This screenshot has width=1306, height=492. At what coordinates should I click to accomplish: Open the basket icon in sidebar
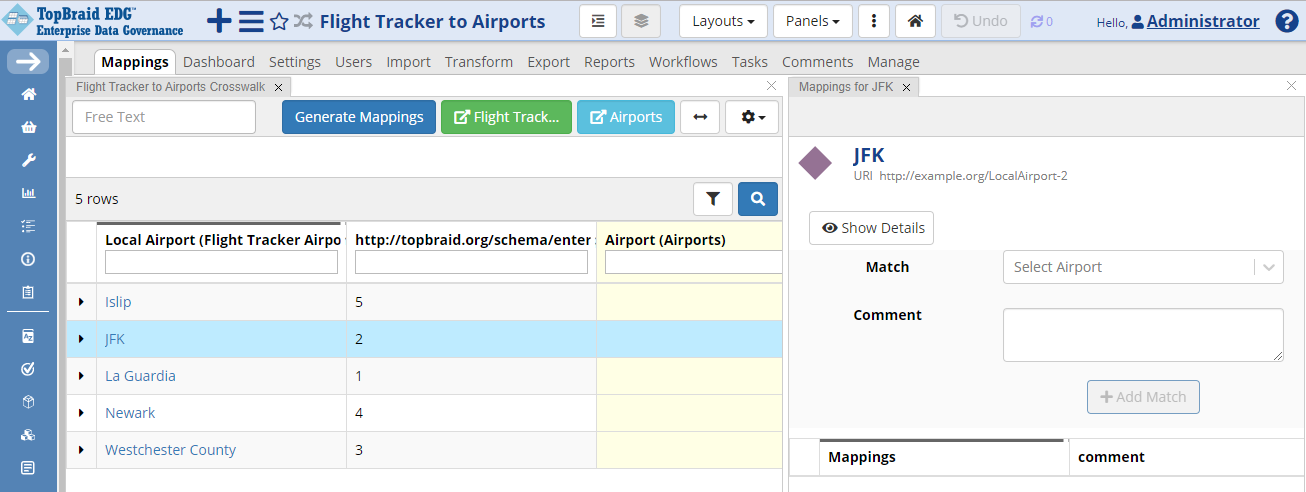pos(28,127)
